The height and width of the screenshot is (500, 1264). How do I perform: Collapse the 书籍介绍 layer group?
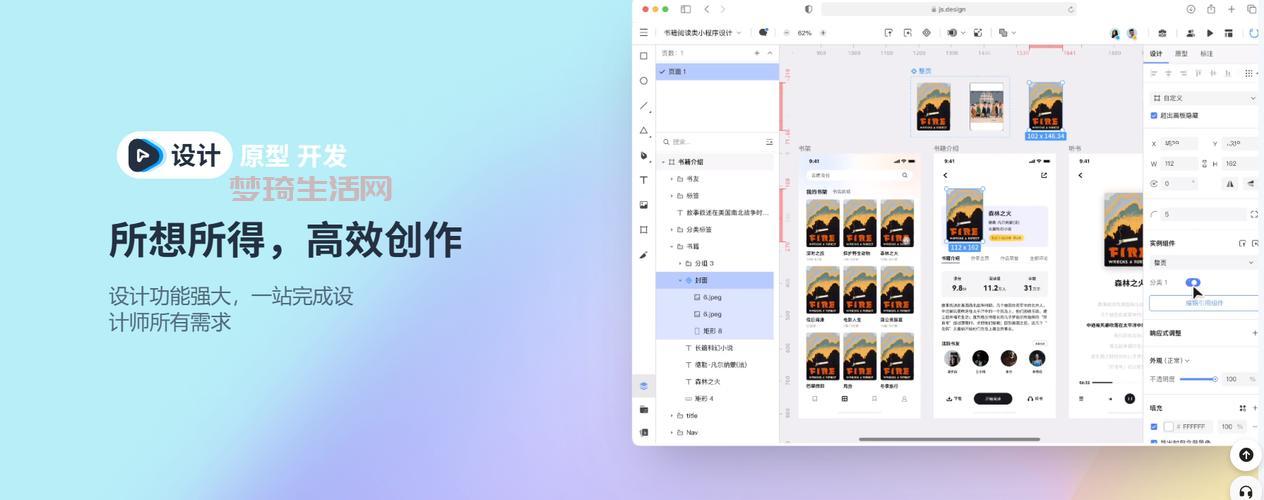(x=662, y=162)
